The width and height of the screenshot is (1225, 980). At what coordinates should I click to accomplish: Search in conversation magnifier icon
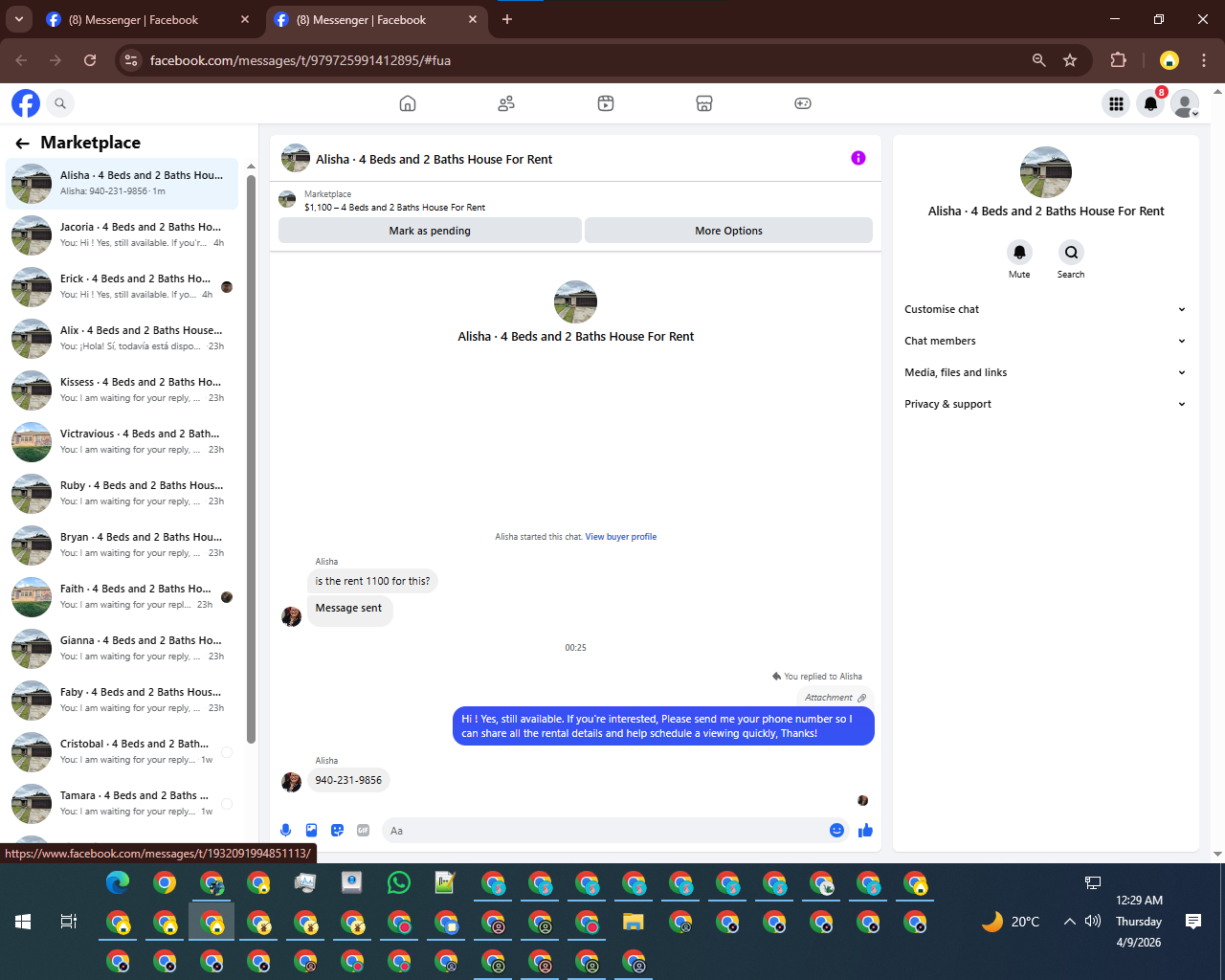(x=1071, y=252)
